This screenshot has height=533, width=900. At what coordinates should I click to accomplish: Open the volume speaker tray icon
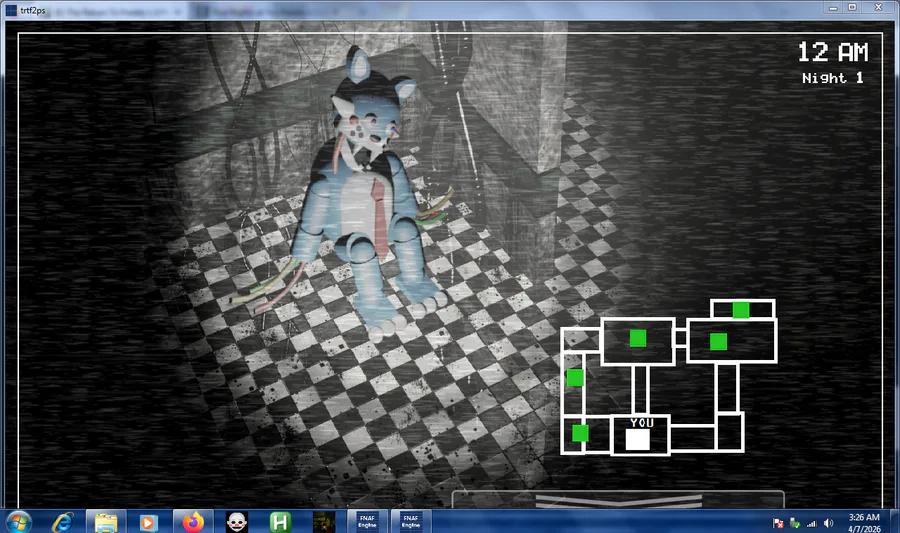828,523
